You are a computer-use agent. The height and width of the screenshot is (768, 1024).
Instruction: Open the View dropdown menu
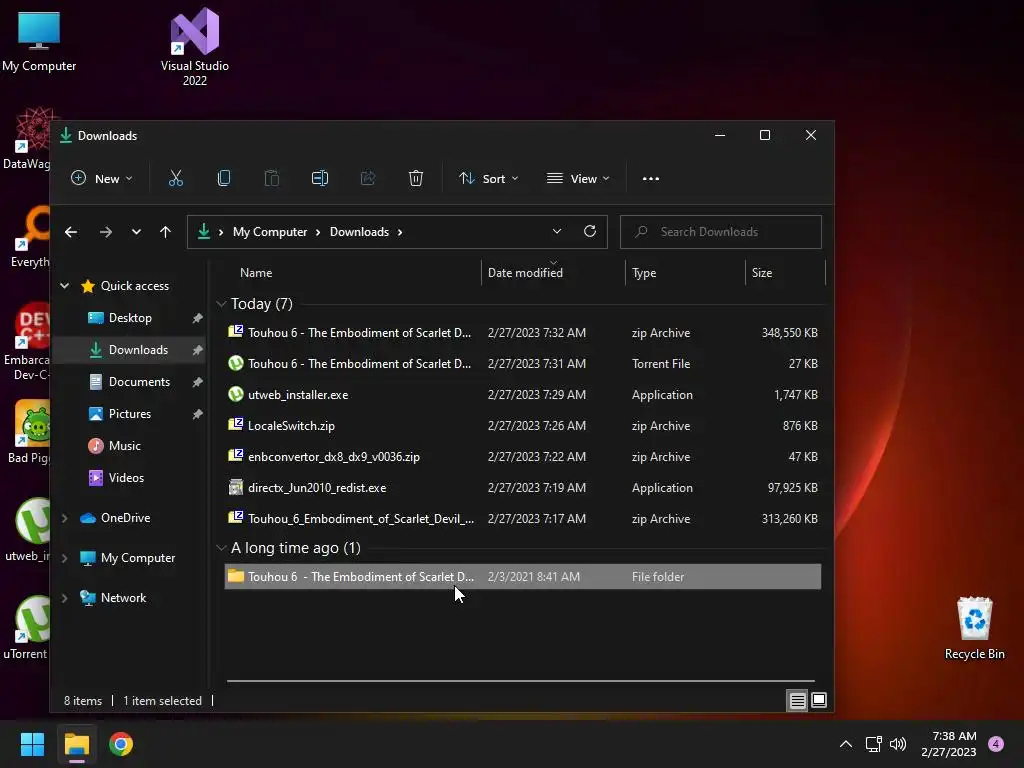click(x=579, y=178)
